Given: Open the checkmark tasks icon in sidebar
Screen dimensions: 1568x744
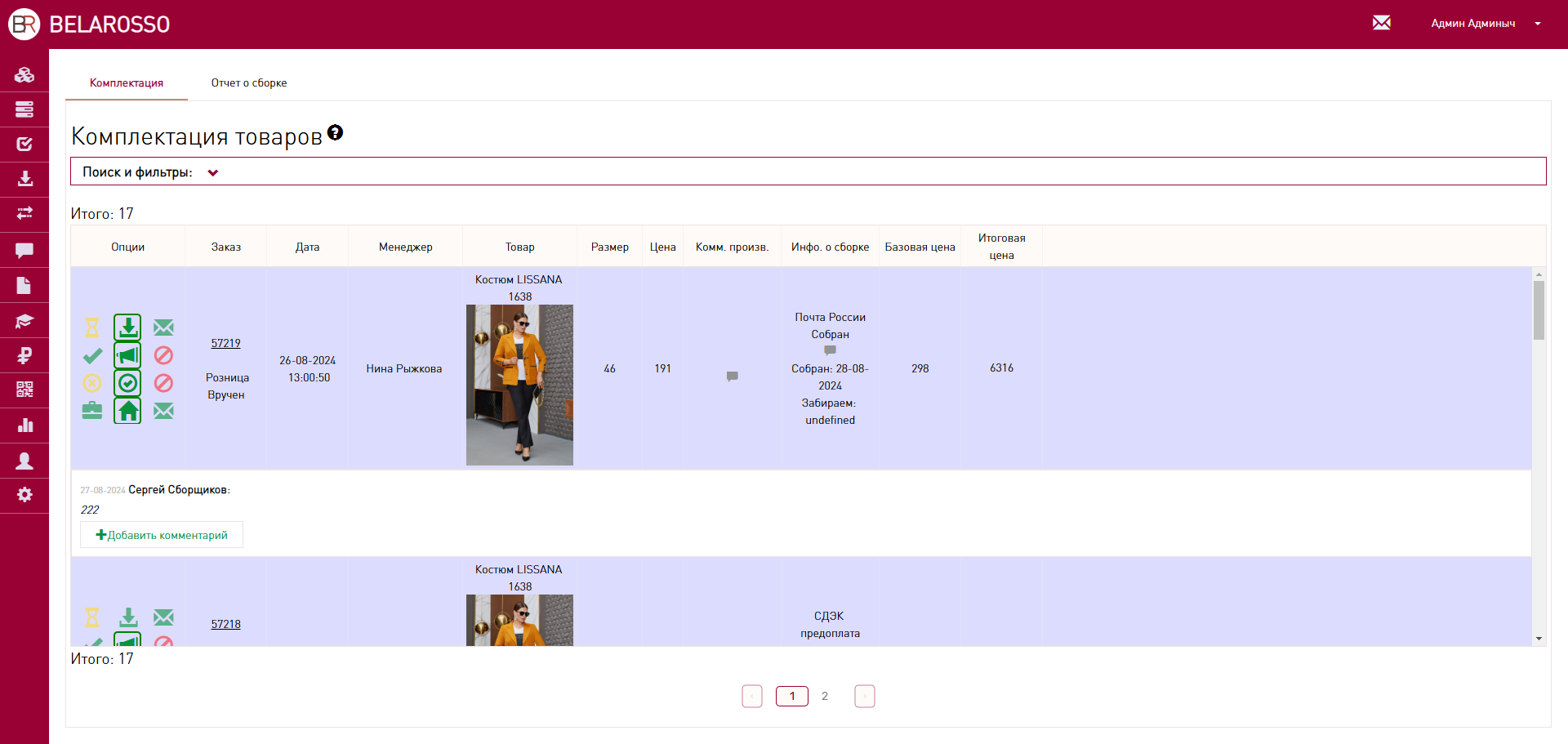Looking at the screenshot, I should (x=24, y=145).
